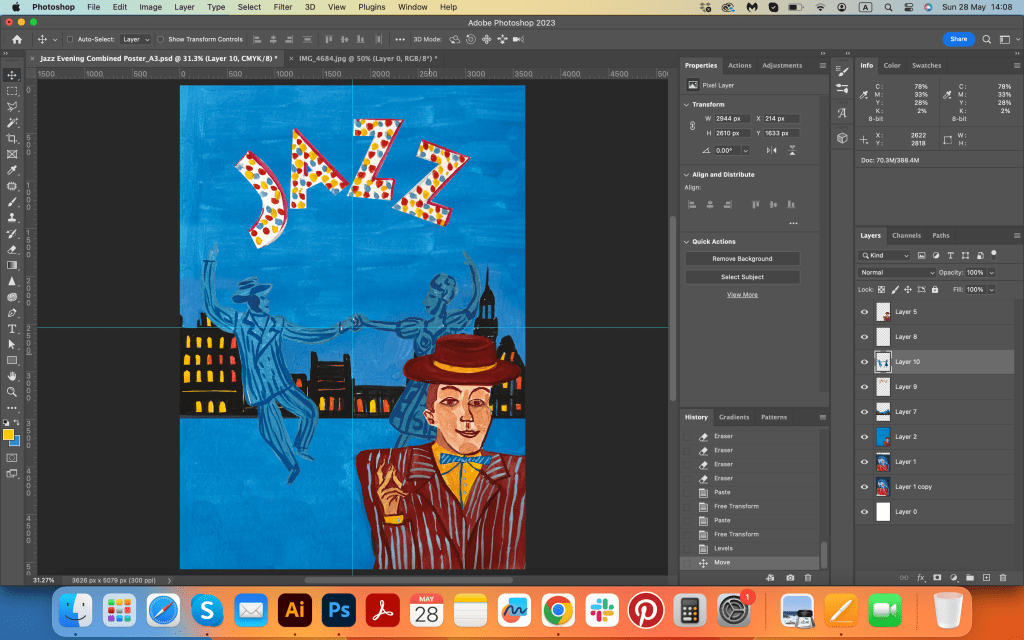The image size is (1024, 640).
Task: Pick the Horizontal Type tool
Action: tap(12, 328)
